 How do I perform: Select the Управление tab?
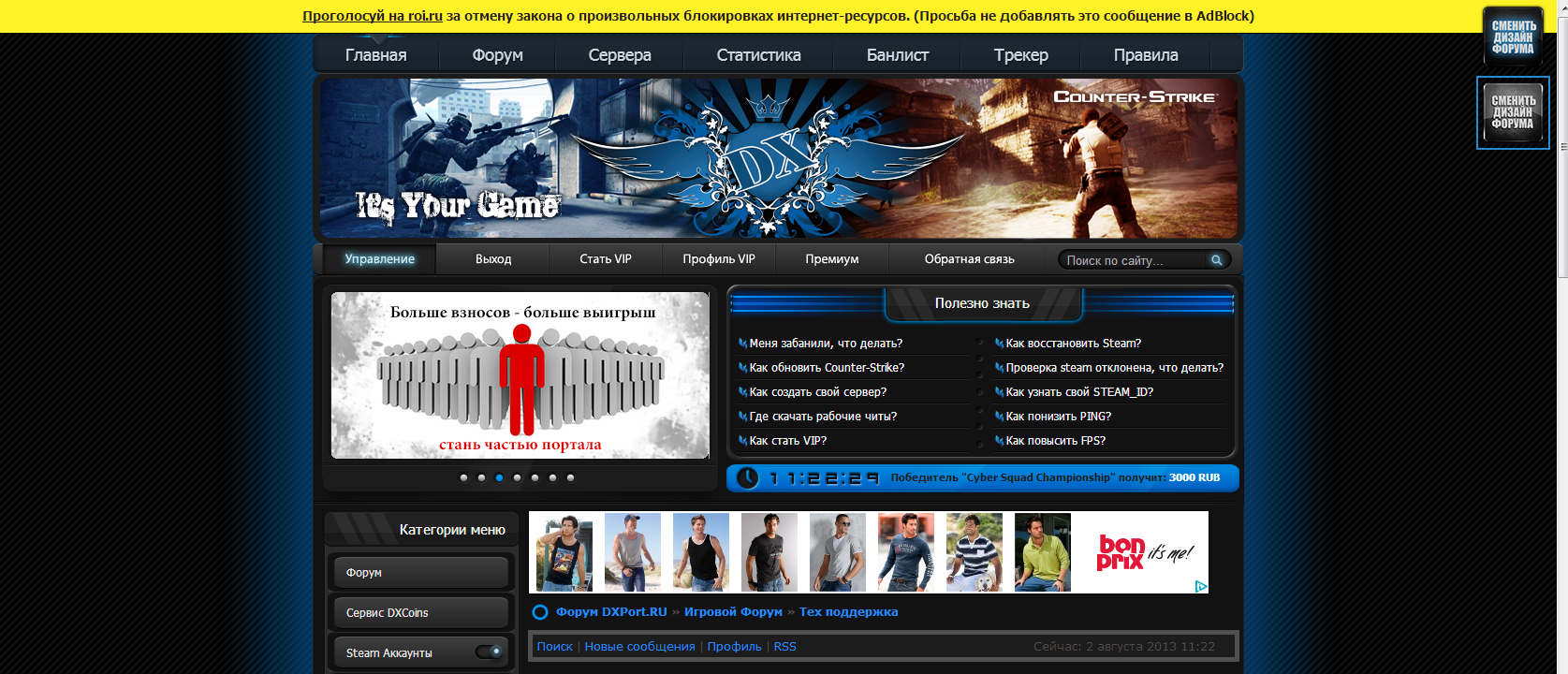[x=379, y=259]
